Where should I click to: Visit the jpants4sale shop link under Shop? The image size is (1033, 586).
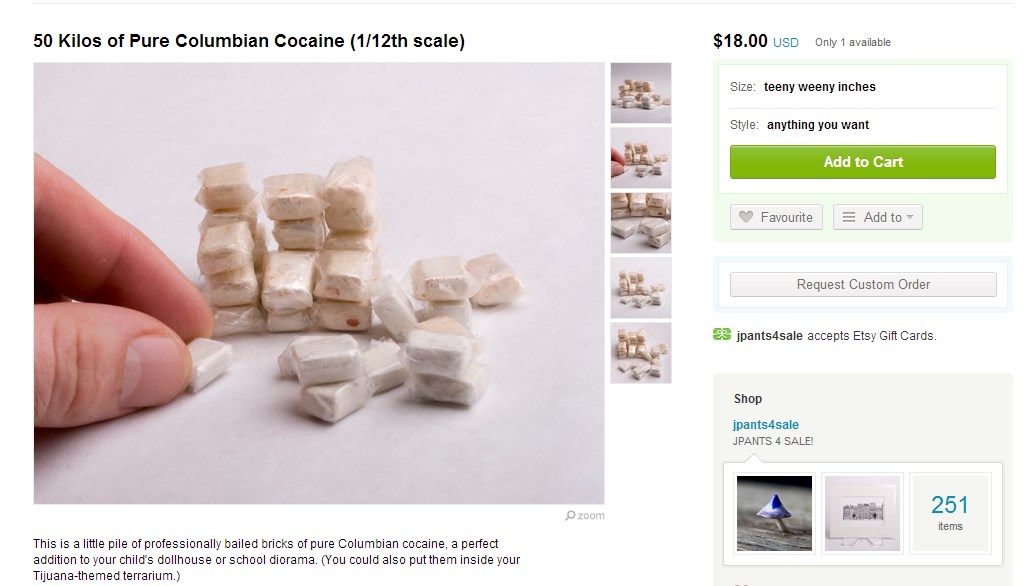click(x=765, y=425)
